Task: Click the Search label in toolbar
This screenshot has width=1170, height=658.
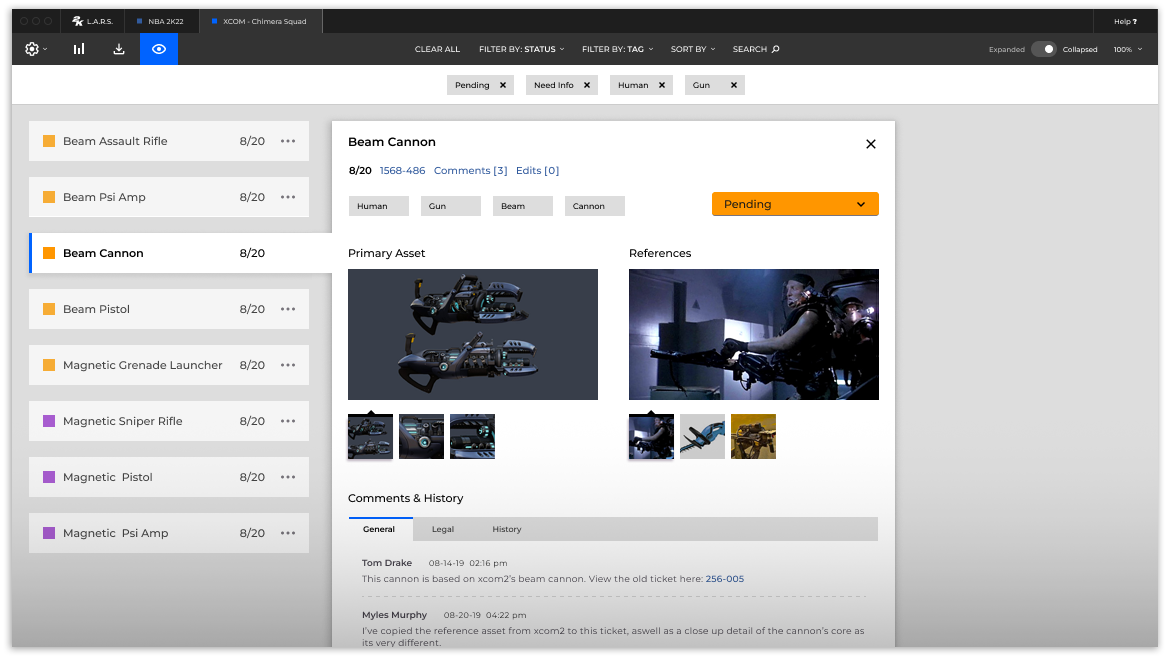Action: click(x=749, y=49)
